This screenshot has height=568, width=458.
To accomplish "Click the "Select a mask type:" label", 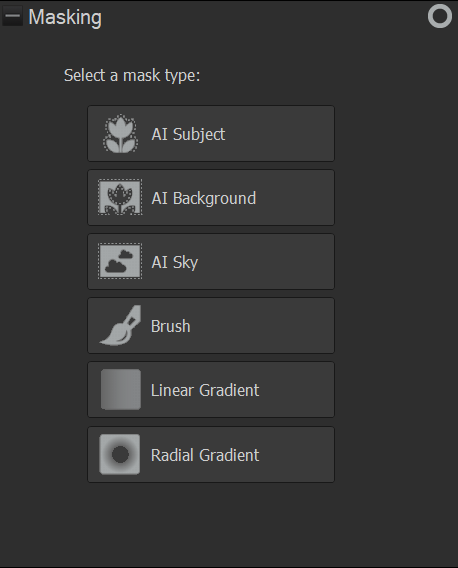I will point(132,75).
